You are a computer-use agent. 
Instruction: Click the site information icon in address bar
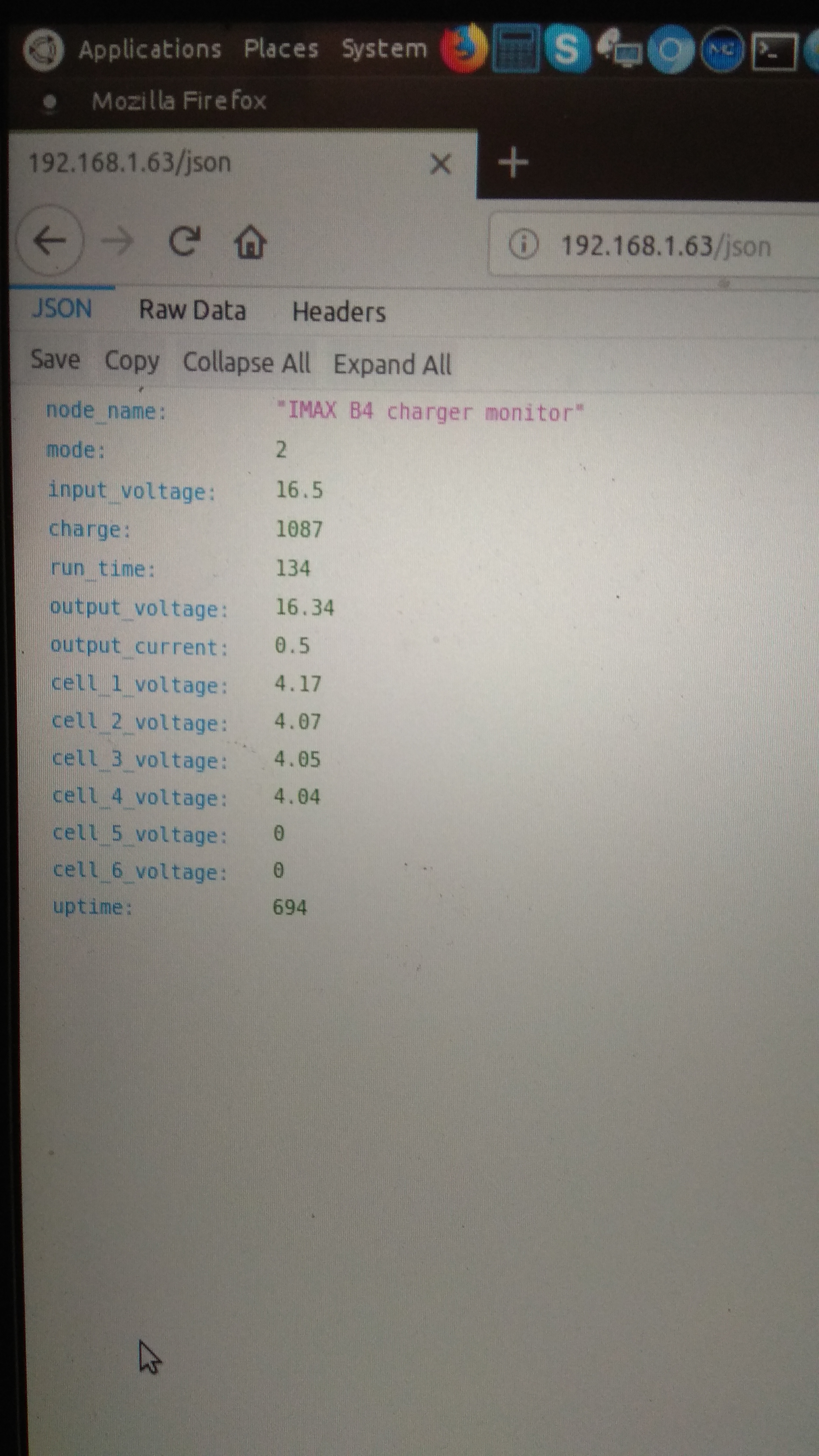(523, 245)
